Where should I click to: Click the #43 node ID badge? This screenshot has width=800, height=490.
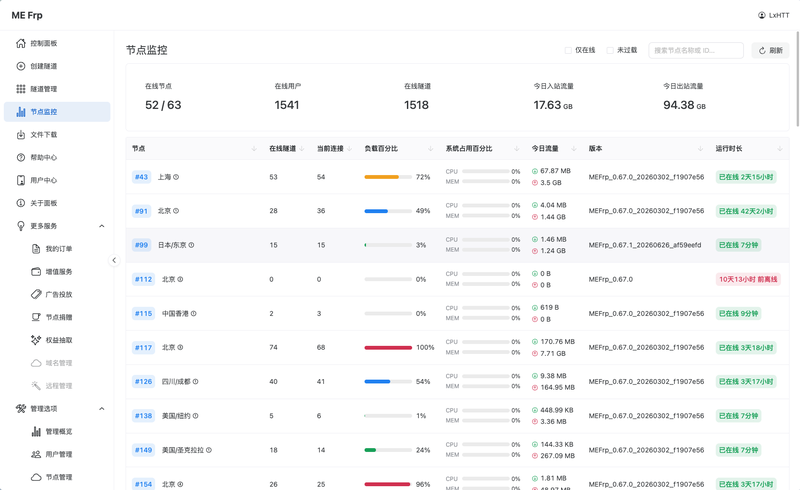[141, 177]
